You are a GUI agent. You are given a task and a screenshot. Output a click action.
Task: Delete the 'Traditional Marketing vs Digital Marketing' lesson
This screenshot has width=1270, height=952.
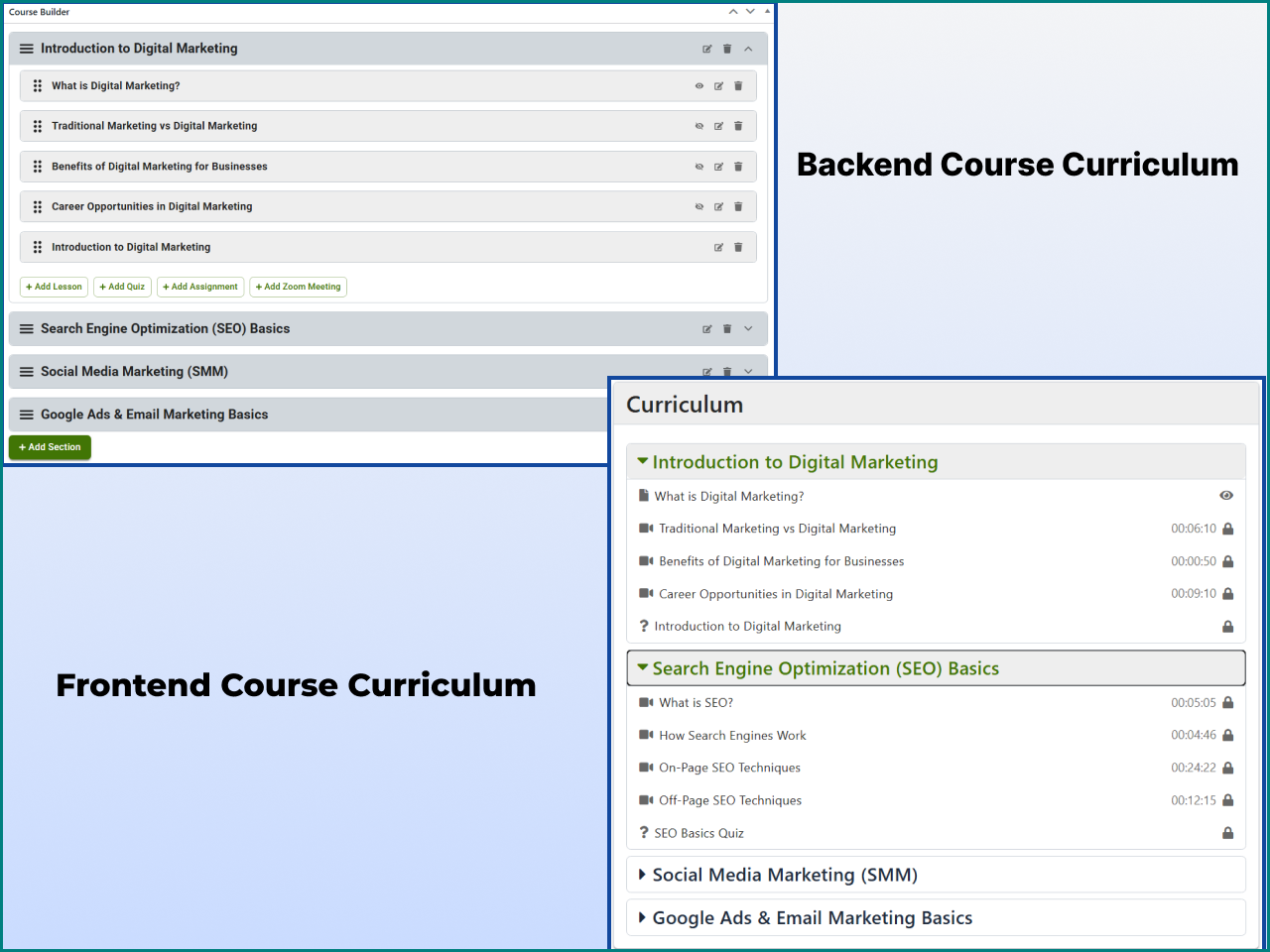click(x=738, y=126)
